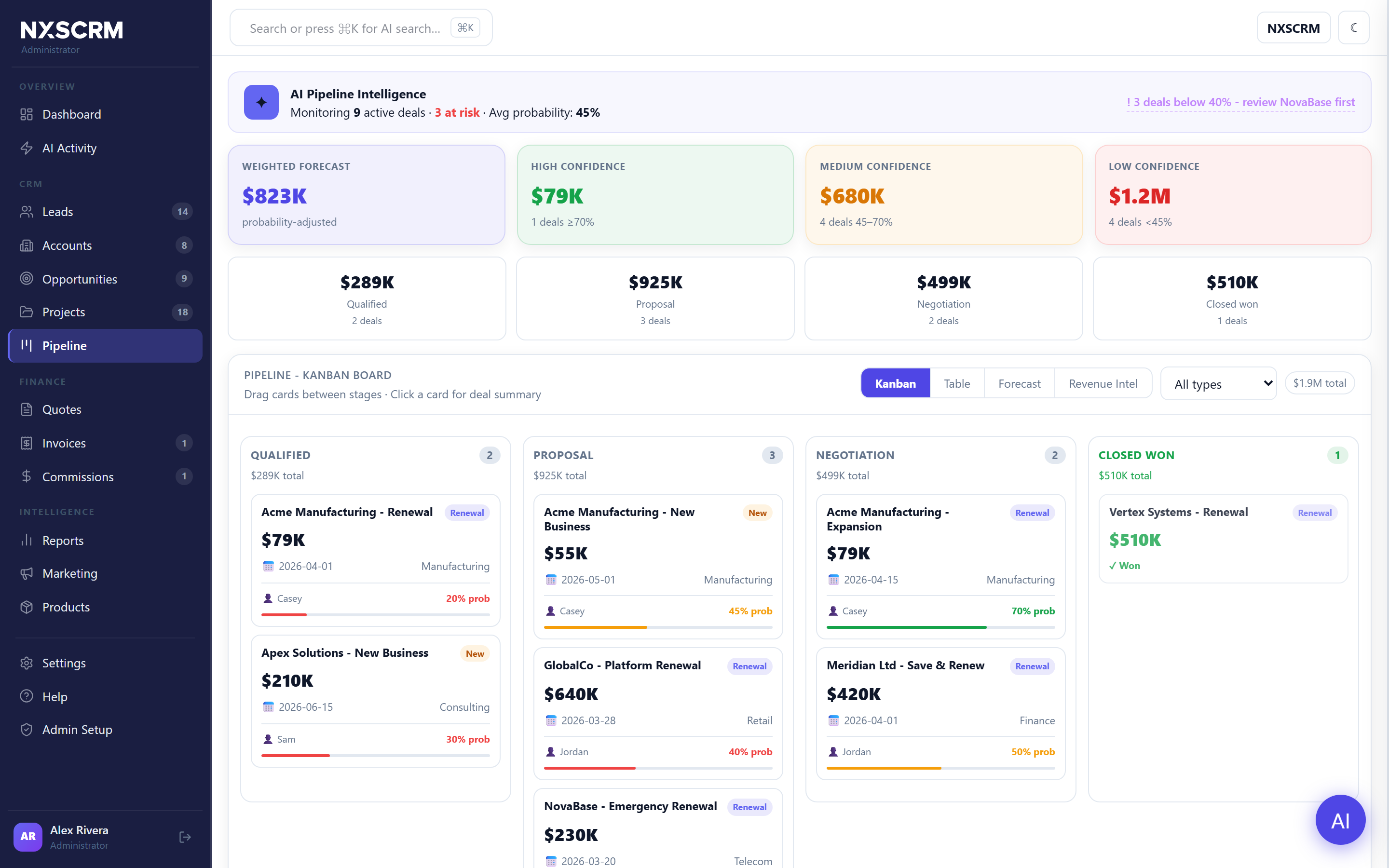Click the Medium Confidence $680K card
This screenshot has width=1389, height=868.
tap(943, 195)
